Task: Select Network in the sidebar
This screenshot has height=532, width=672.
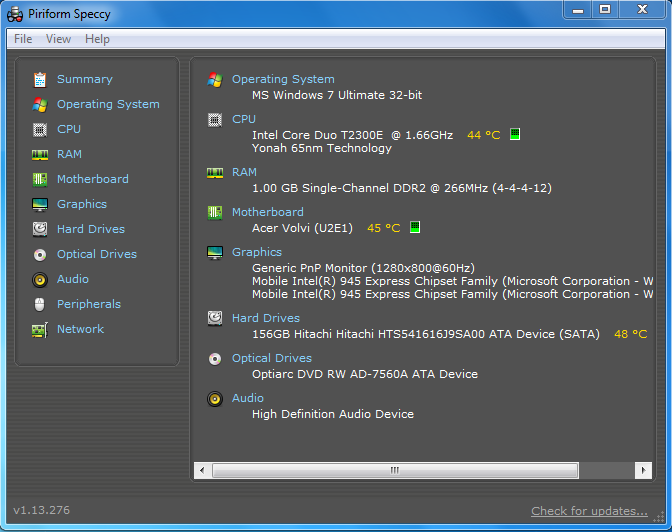Action: [81, 329]
